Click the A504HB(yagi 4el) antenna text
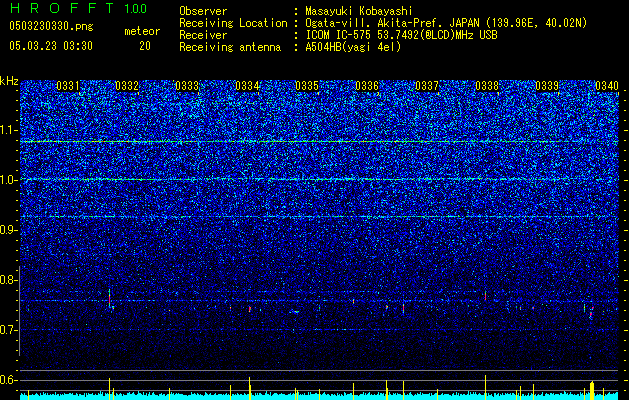This screenshot has height=400, width=629. (353, 47)
